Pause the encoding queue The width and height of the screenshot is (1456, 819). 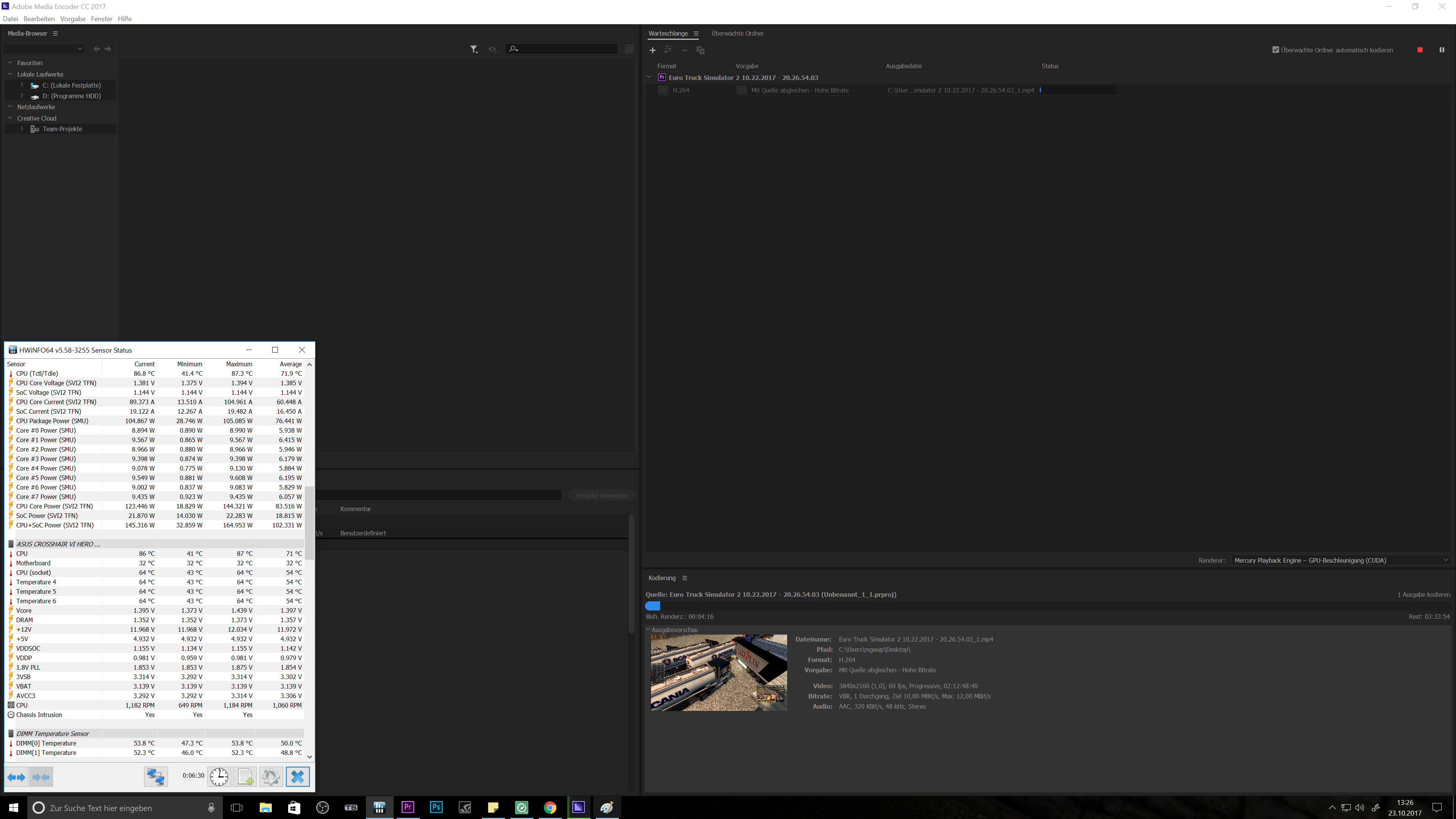click(1441, 50)
